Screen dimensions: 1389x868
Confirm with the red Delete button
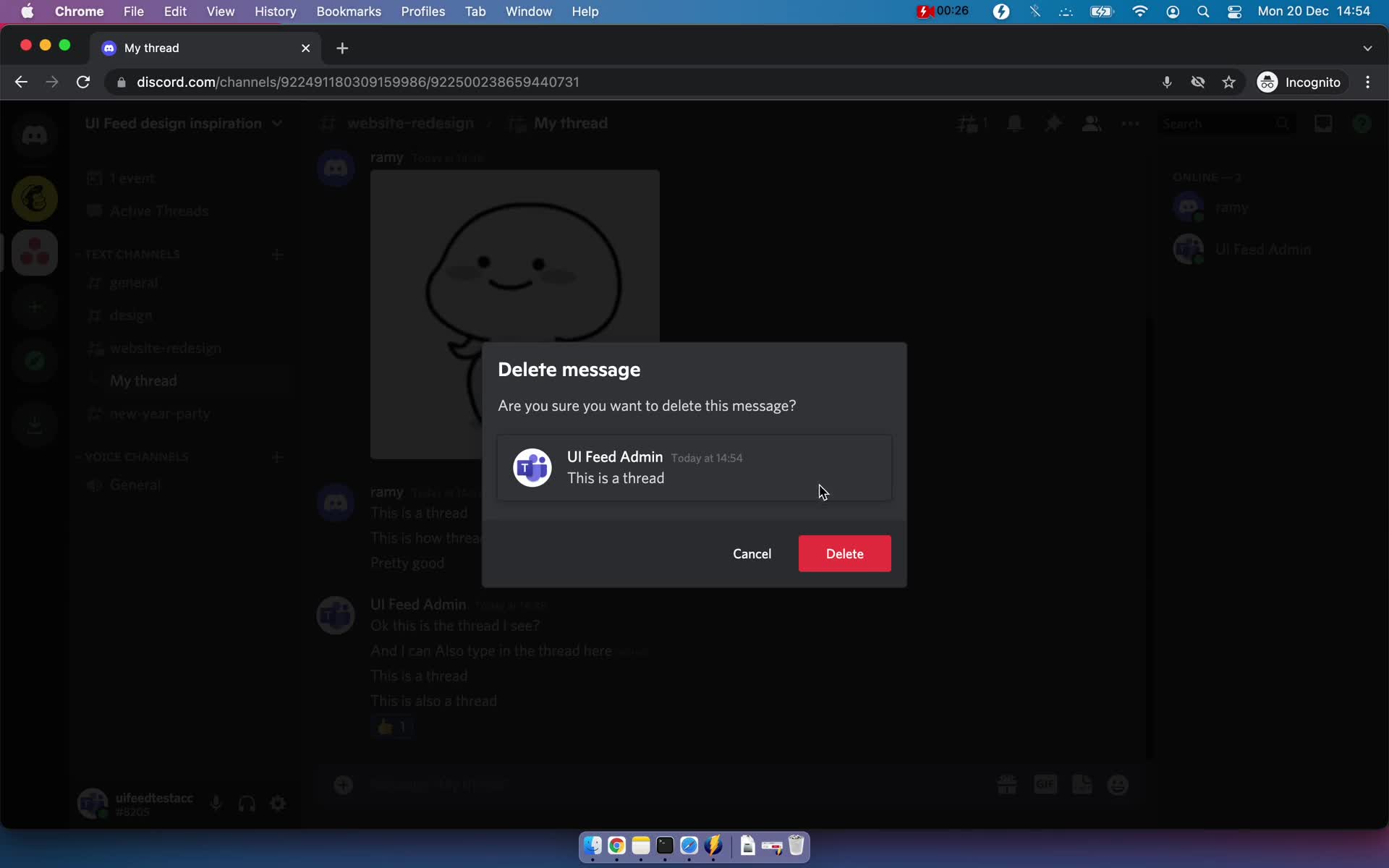[x=844, y=553]
